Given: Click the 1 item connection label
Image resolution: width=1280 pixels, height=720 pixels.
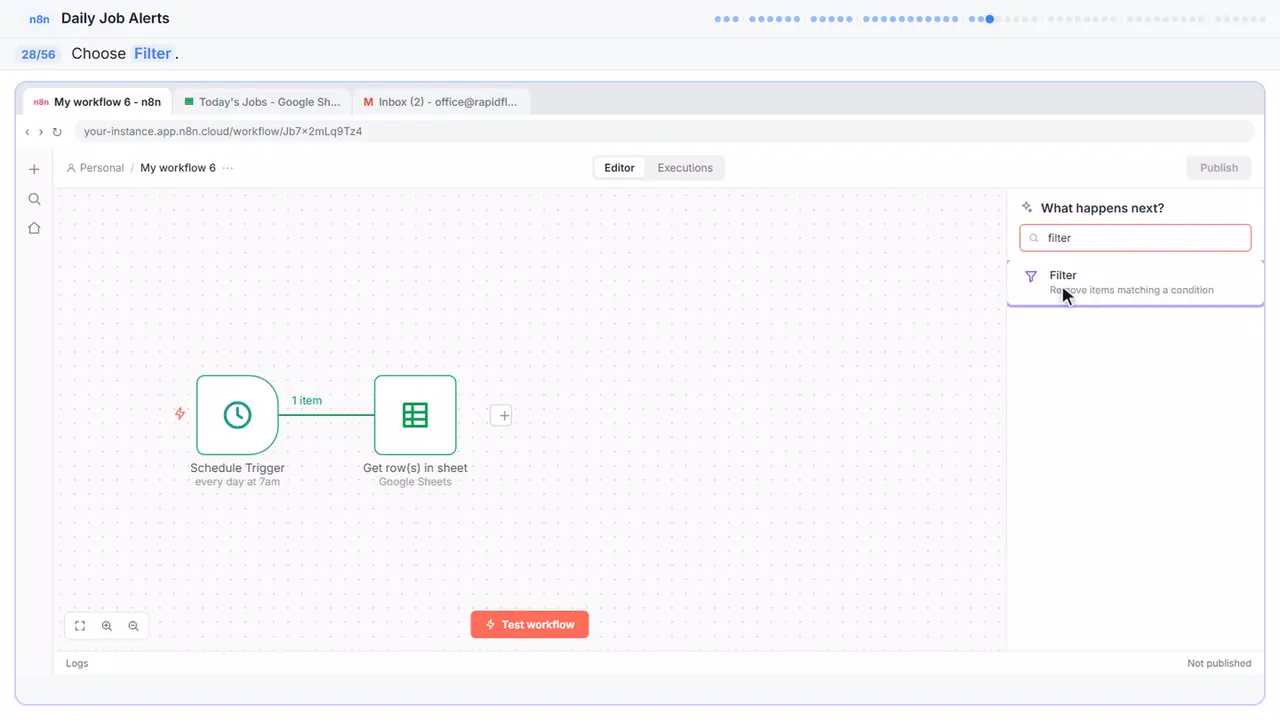Looking at the screenshot, I should pos(307,400).
